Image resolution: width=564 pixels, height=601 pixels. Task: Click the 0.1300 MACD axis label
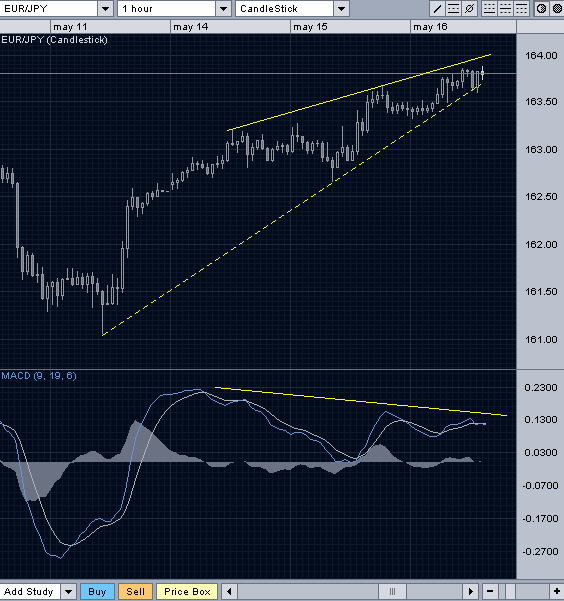point(541,420)
